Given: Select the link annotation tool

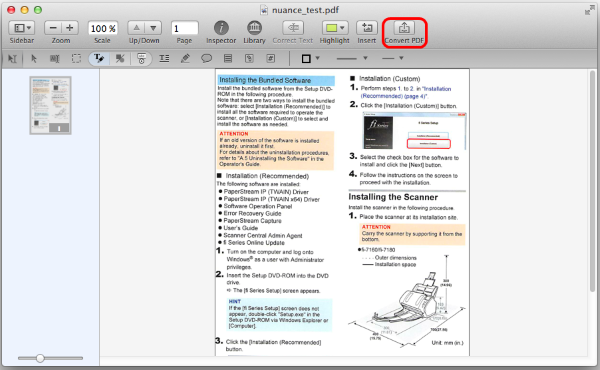Looking at the screenshot, I should [249, 59].
